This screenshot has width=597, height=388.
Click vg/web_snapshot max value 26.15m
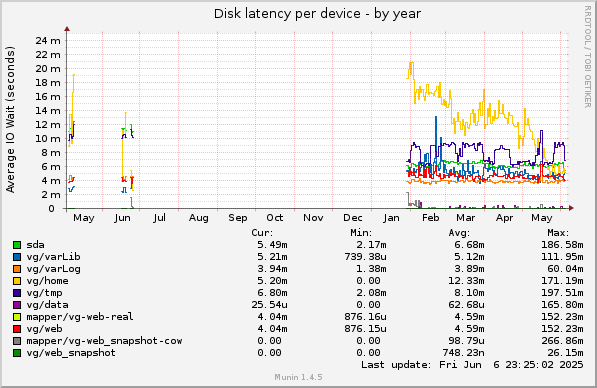pos(565,353)
